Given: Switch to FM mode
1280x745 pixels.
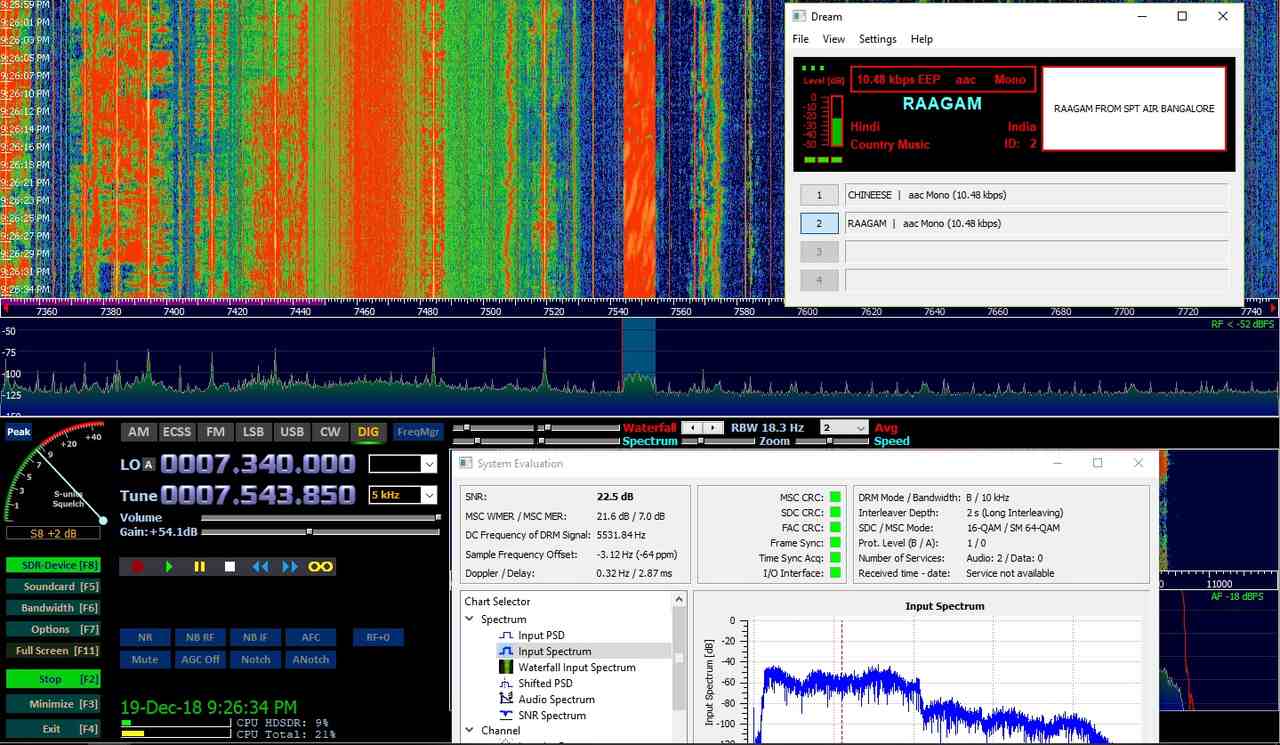Looking at the screenshot, I should point(215,432).
